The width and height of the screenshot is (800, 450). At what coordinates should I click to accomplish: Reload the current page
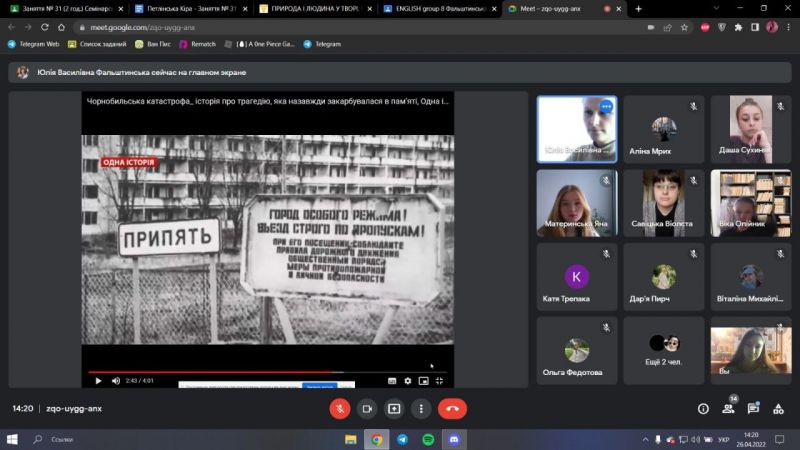(x=45, y=27)
